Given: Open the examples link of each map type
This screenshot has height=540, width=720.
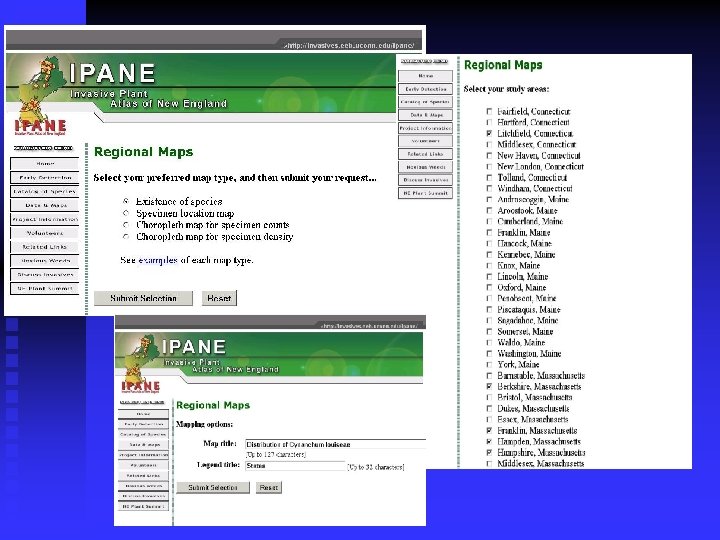Looking at the screenshot, I should tap(158, 260).
